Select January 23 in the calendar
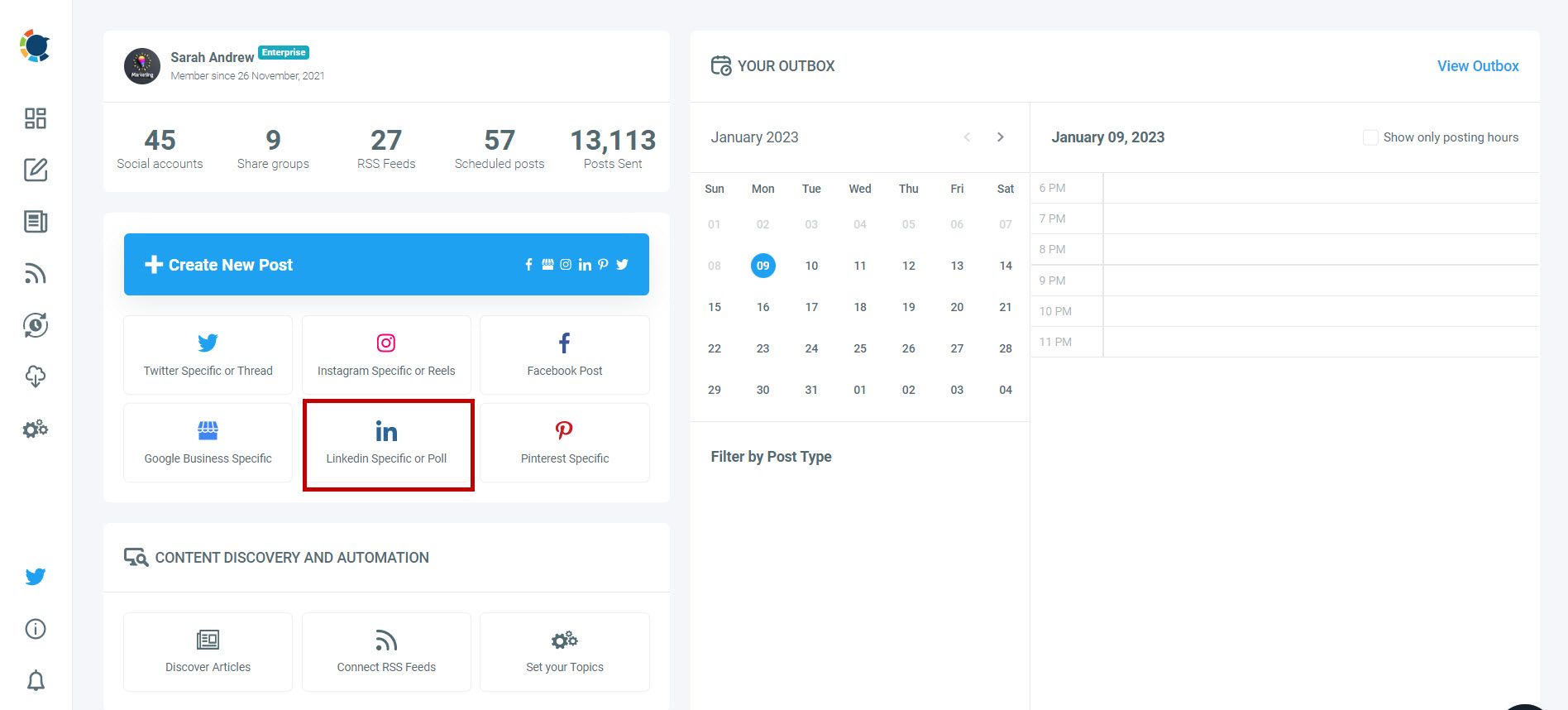This screenshot has height=710, width=1568. click(x=762, y=348)
